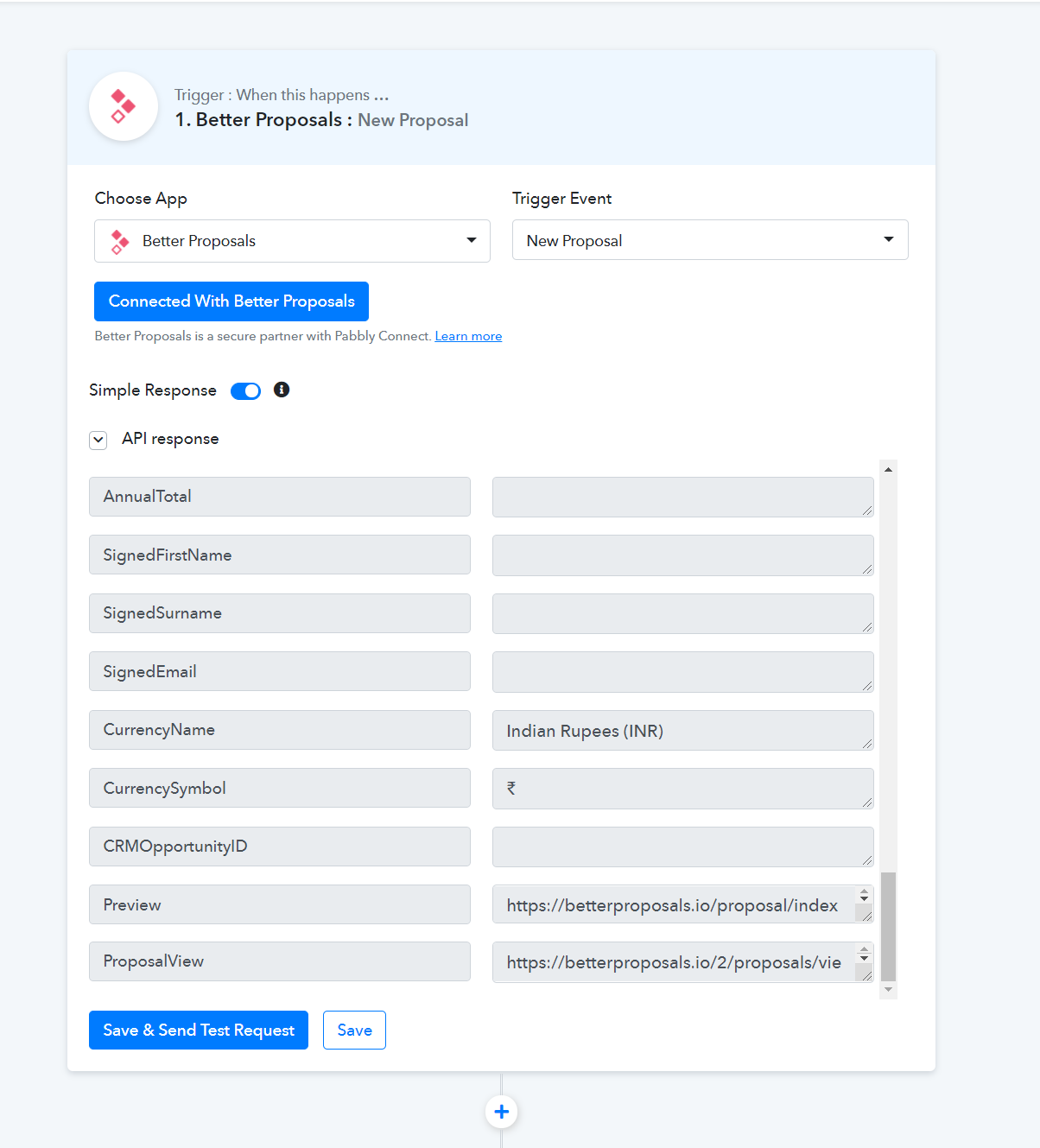The width and height of the screenshot is (1040, 1148).
Task: Click the SignedFirstName label field
Action: click(x=280, y=555)
